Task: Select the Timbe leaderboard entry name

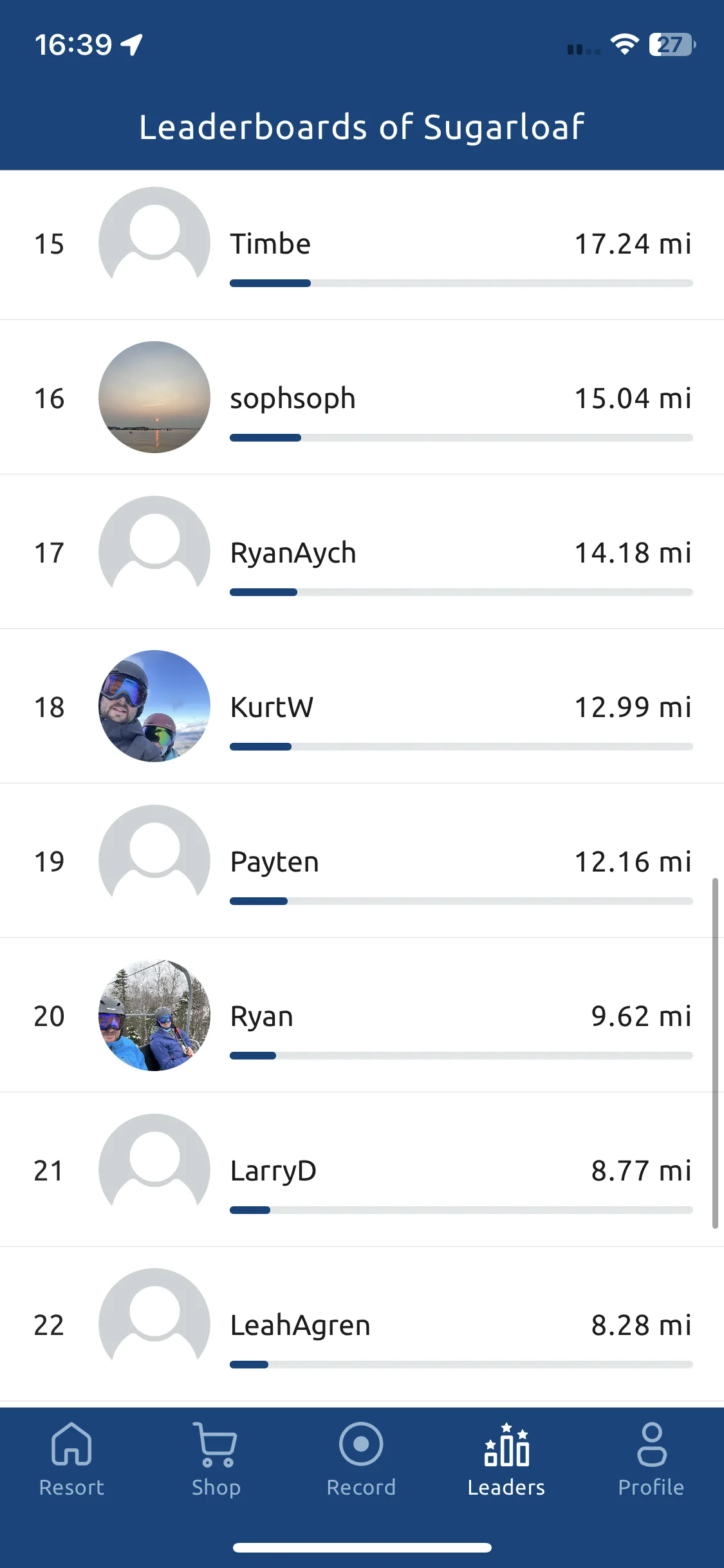Action: (270, 244)
